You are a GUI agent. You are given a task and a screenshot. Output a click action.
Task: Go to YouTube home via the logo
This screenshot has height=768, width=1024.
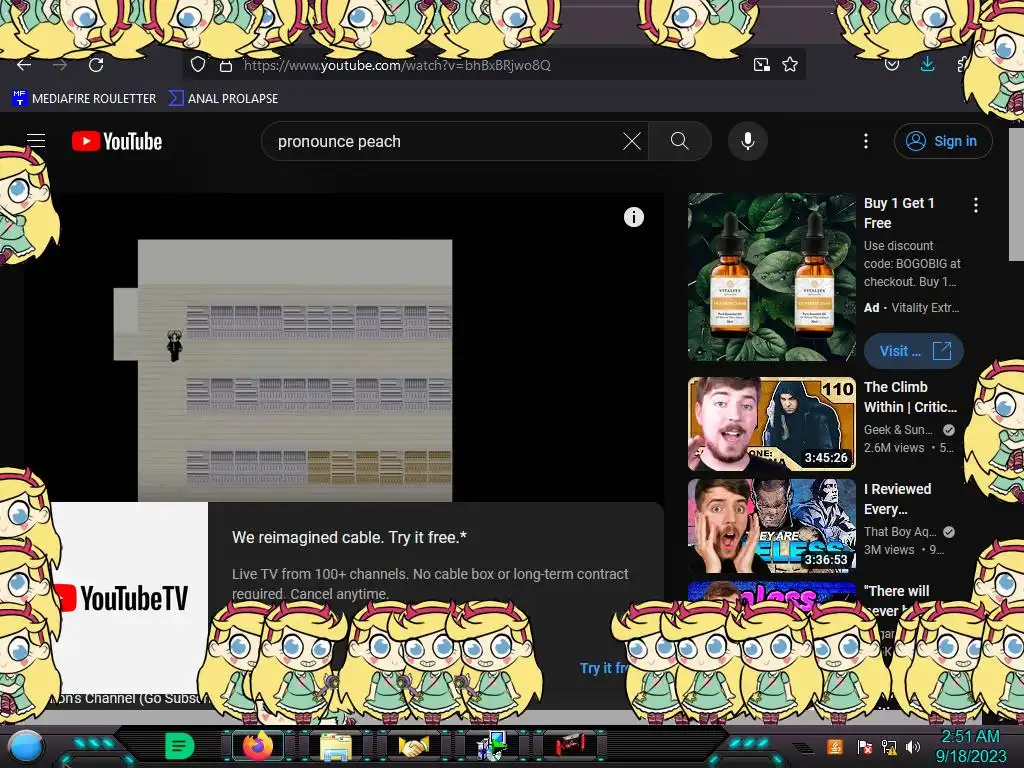[117, 141]
